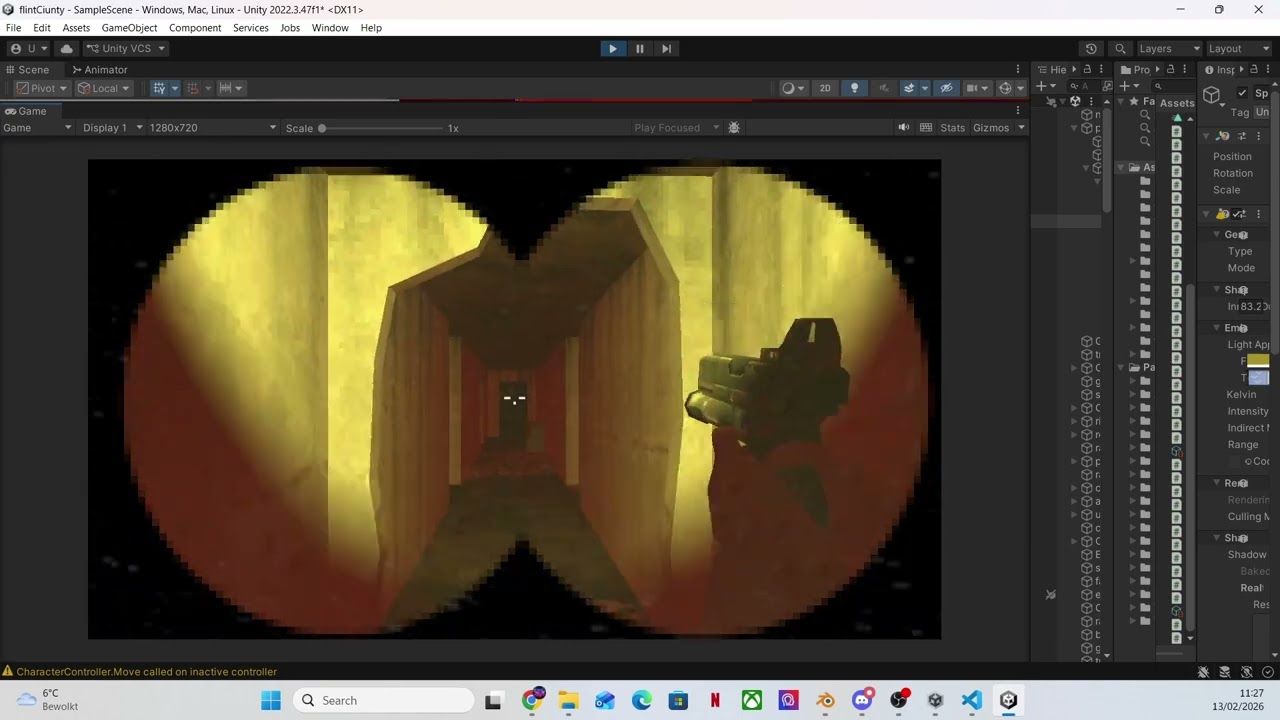
Task: Open the File menu
Action: click(x=13, y=28)
